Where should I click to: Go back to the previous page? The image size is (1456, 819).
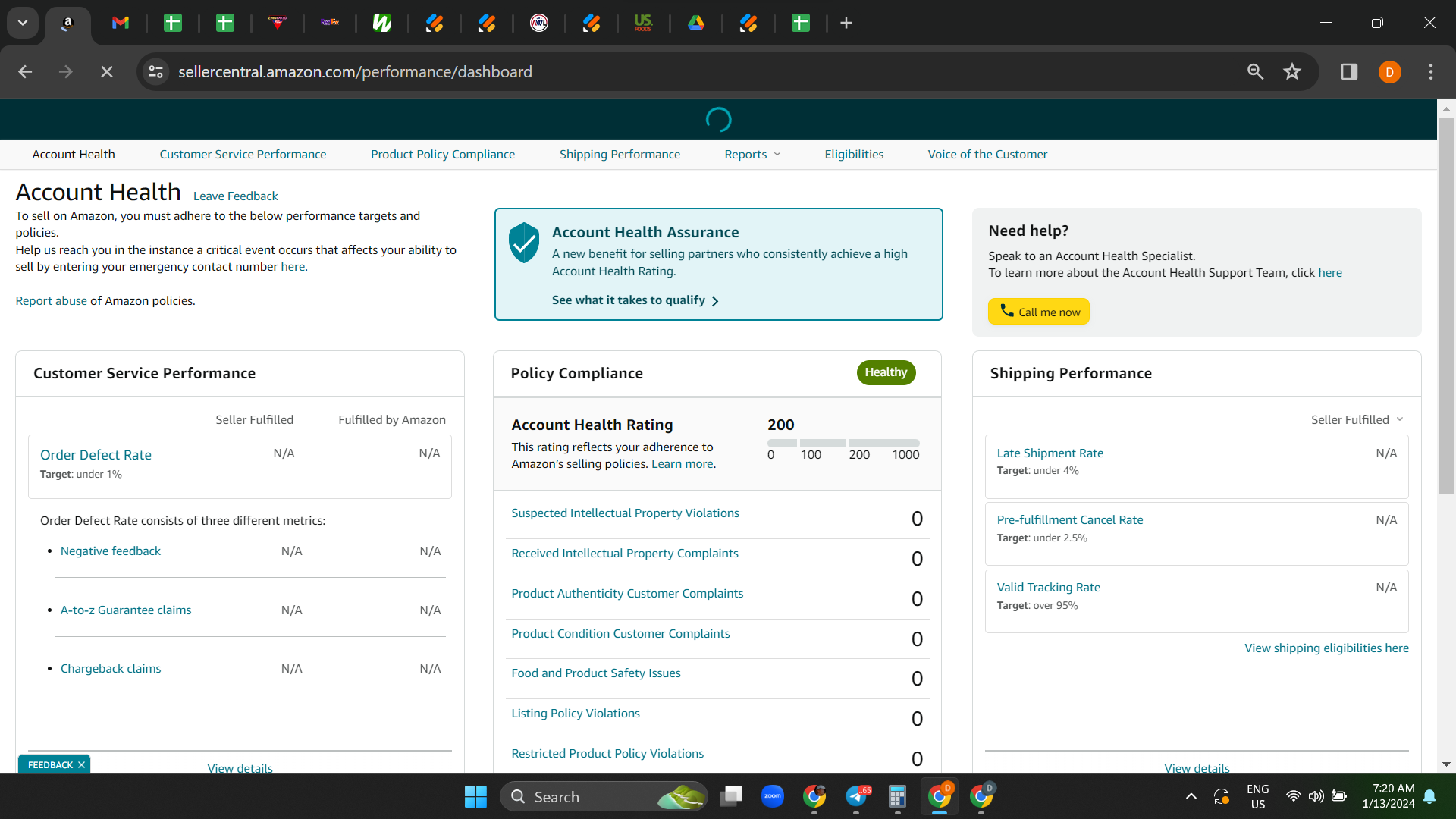click(25, 71)
